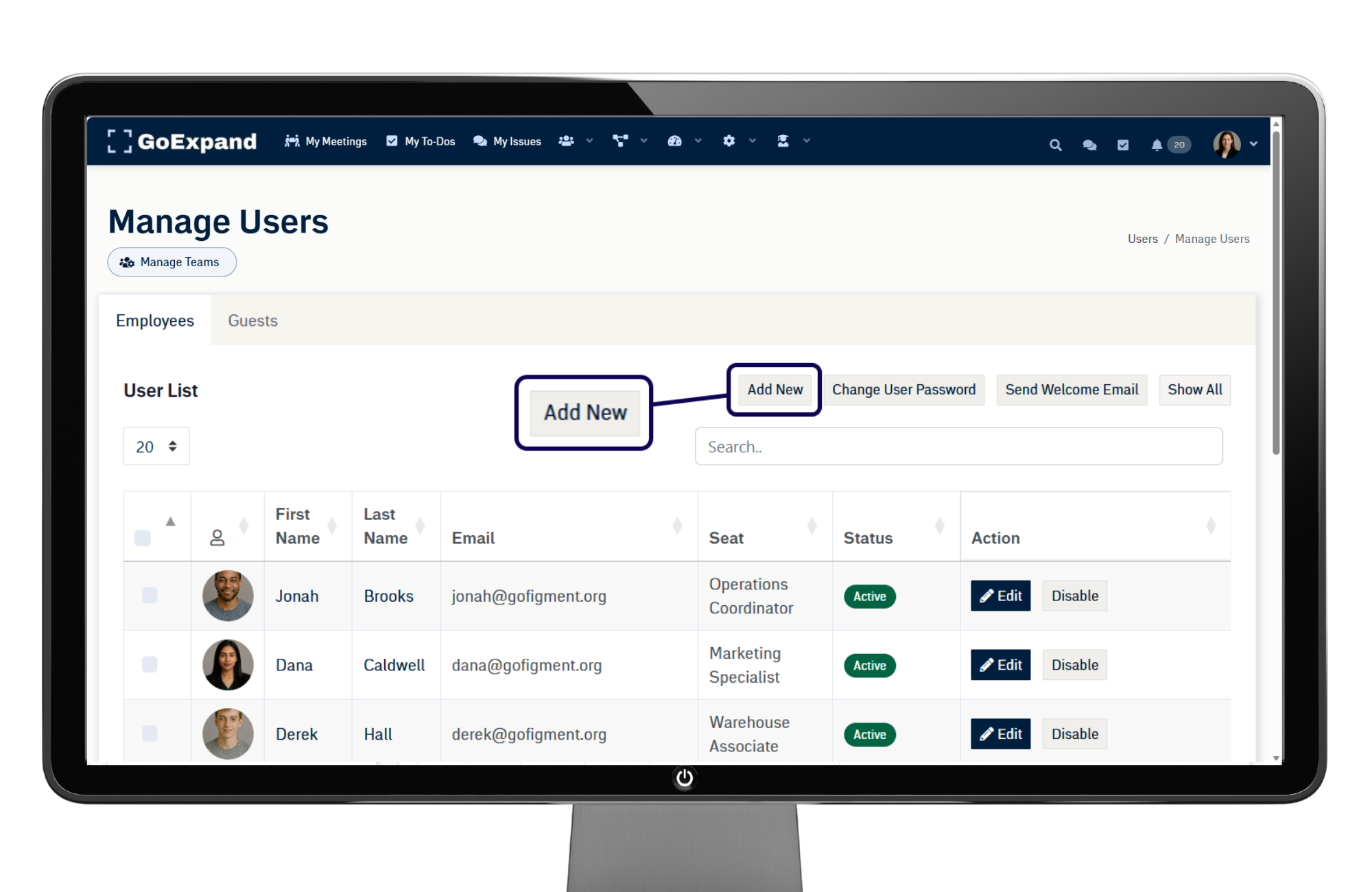
Task: Click the org chart hierarchy icon
Action: (x=621, y=141)
